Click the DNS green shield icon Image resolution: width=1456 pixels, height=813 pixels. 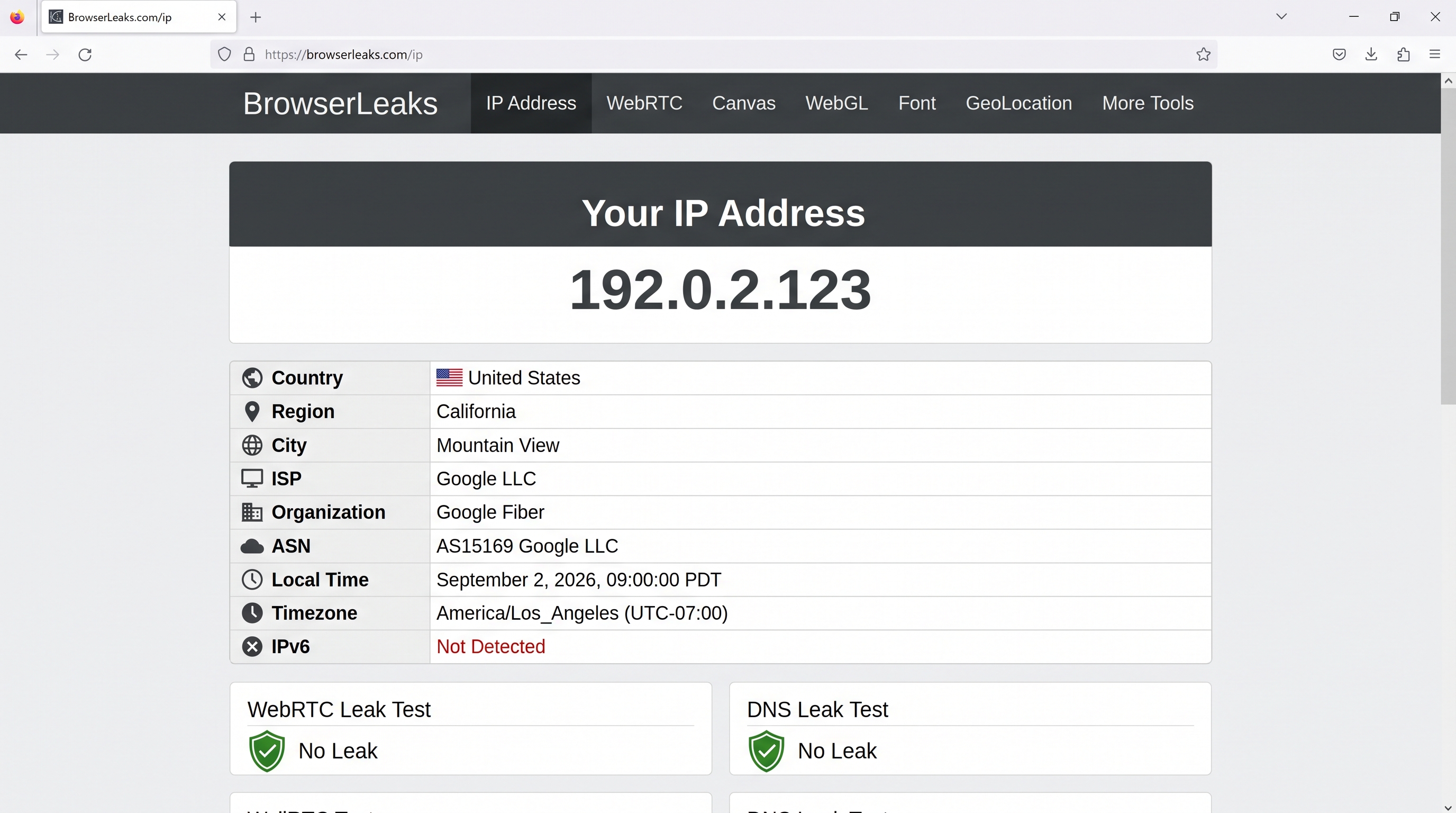pos(767,751)
